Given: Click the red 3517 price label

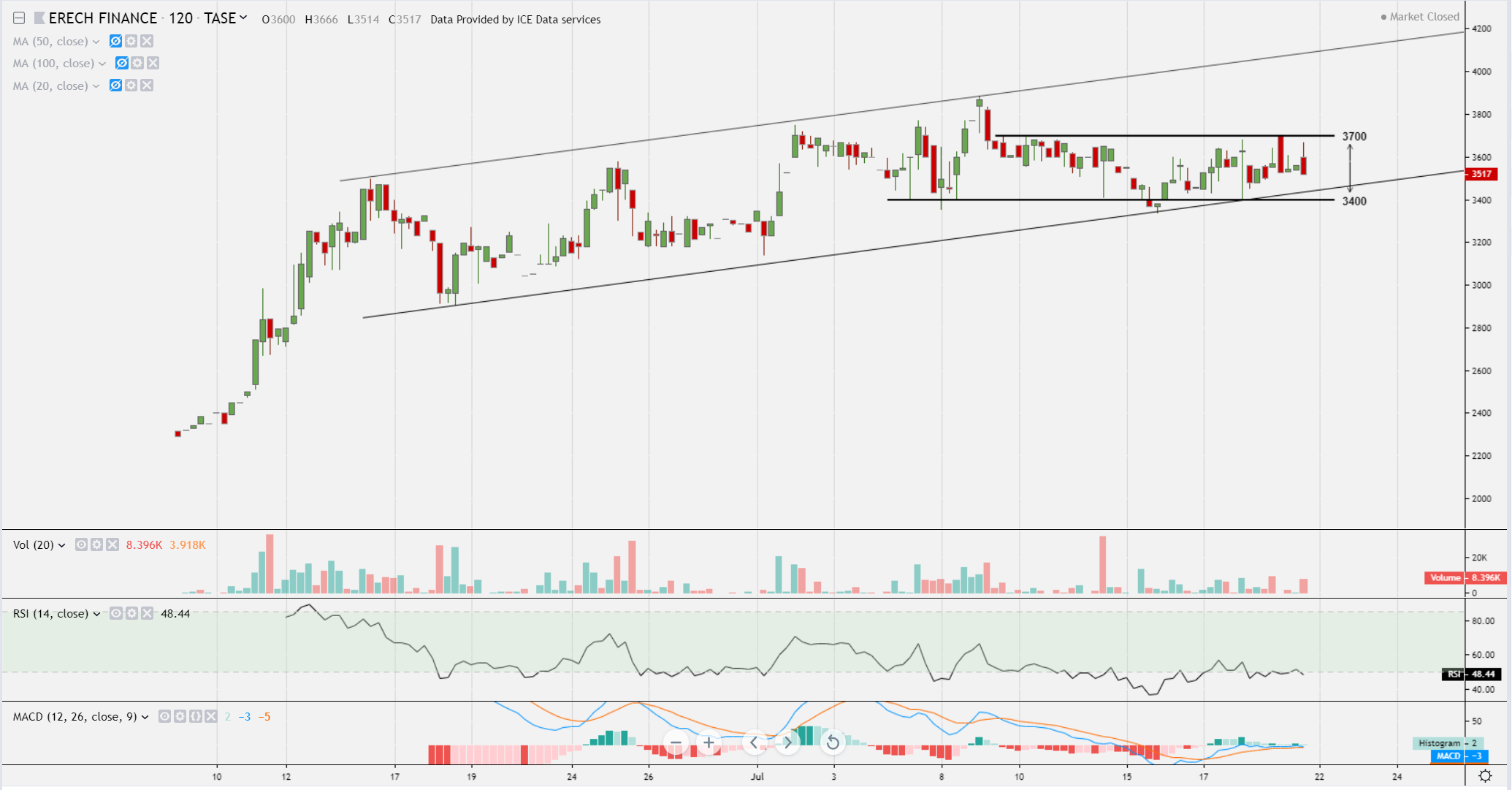Looking at the screenshot, I should click(1481, 174).
